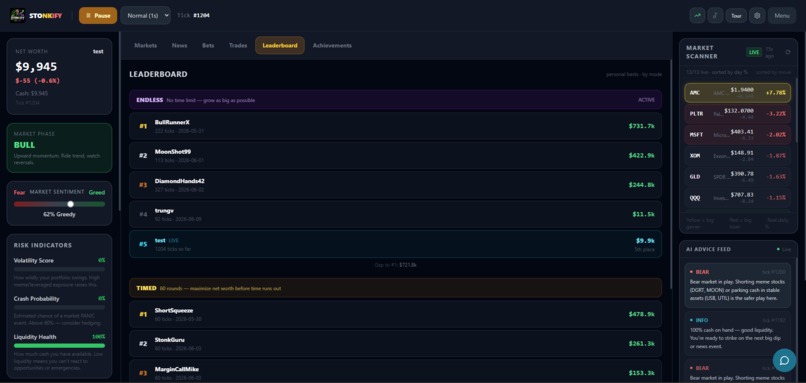Click the ENDLESS mode header
This screenshot has height=383, width=806.
pos(395,100)
